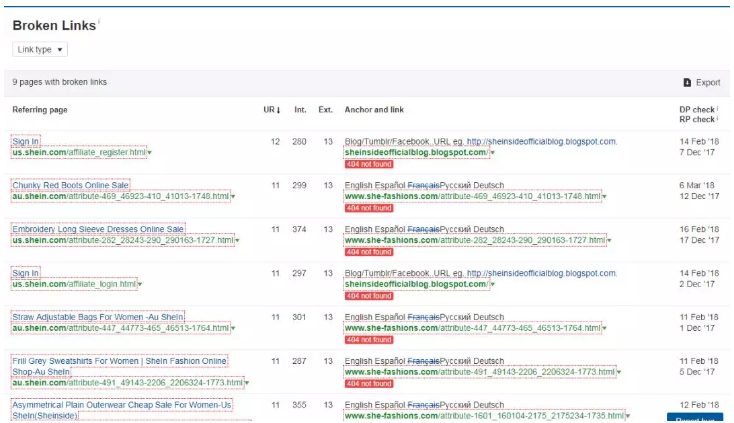
Task: Open the Link type dropdown
Action: (x=40, y=50)
